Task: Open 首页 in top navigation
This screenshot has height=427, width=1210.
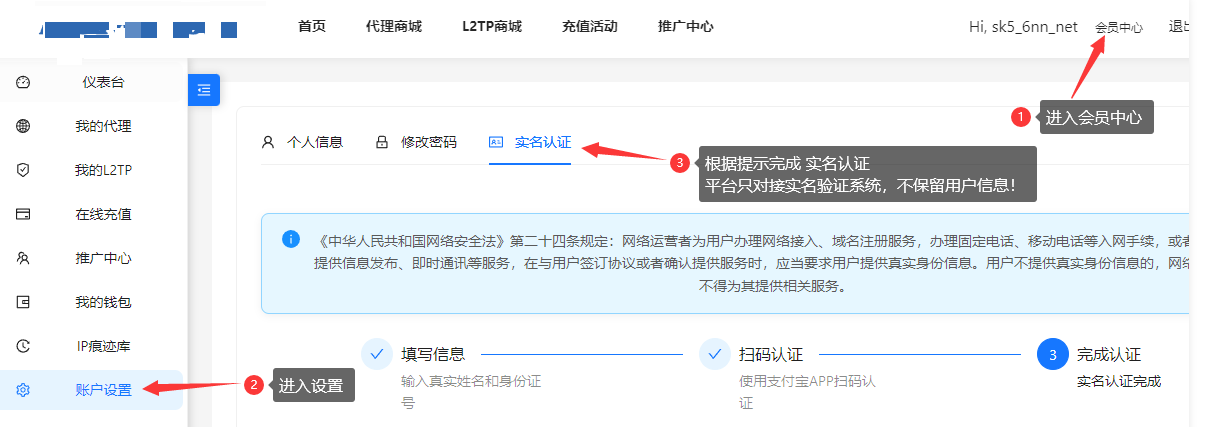Action: (312, 26)
